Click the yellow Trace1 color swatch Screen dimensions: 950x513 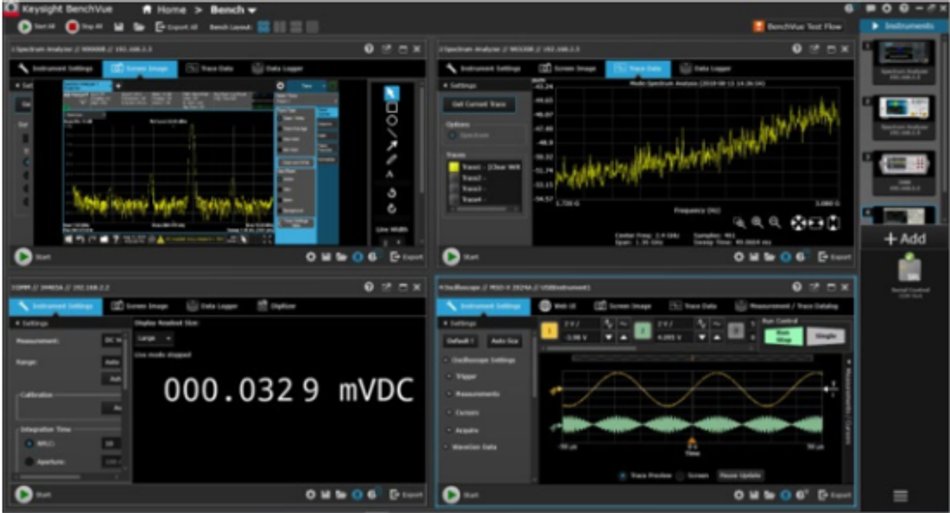point(454,167)
